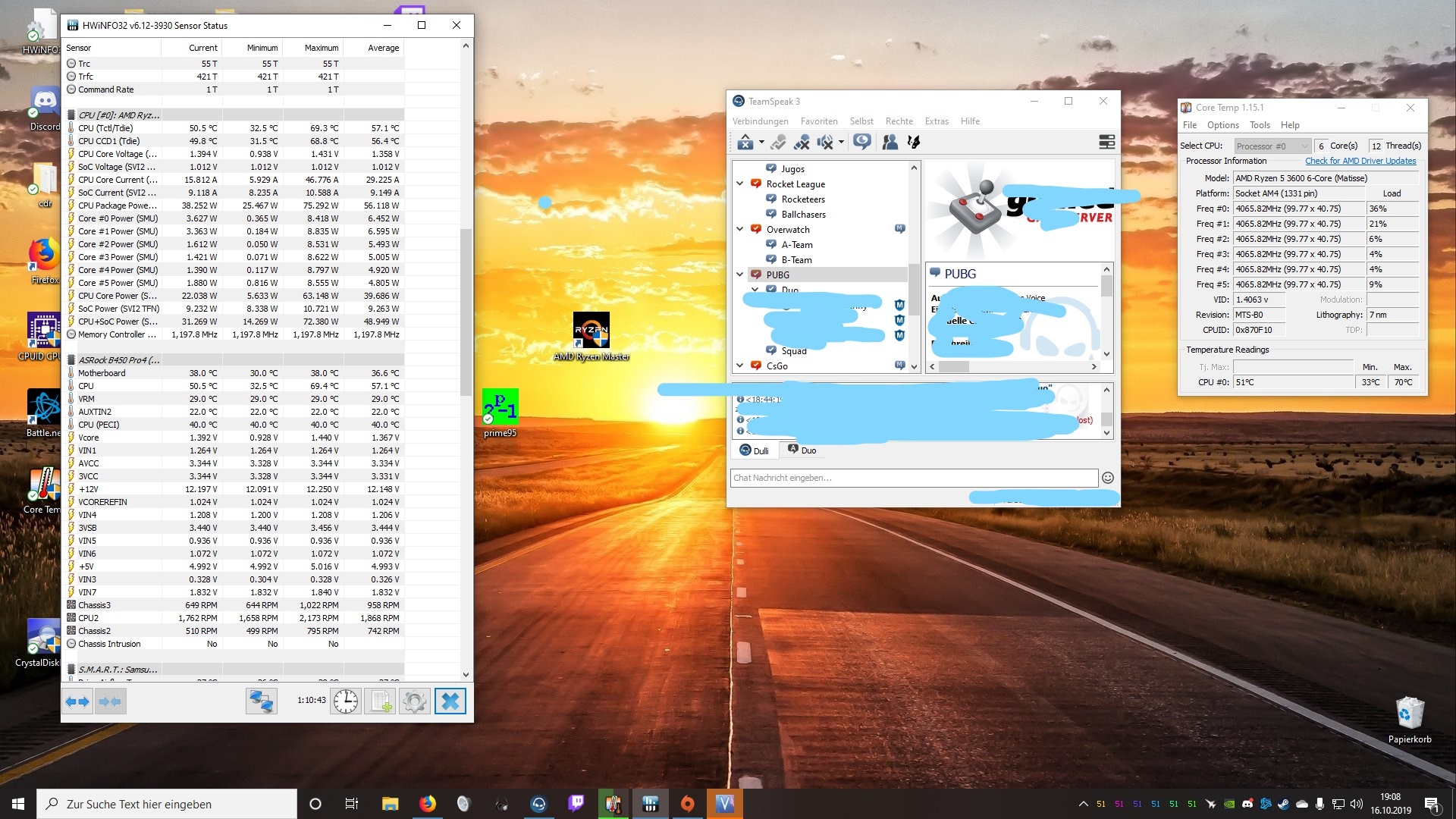Collapse the Rocket League channel tree
The height and width of the screenshot is (819, 1456).
740,184
